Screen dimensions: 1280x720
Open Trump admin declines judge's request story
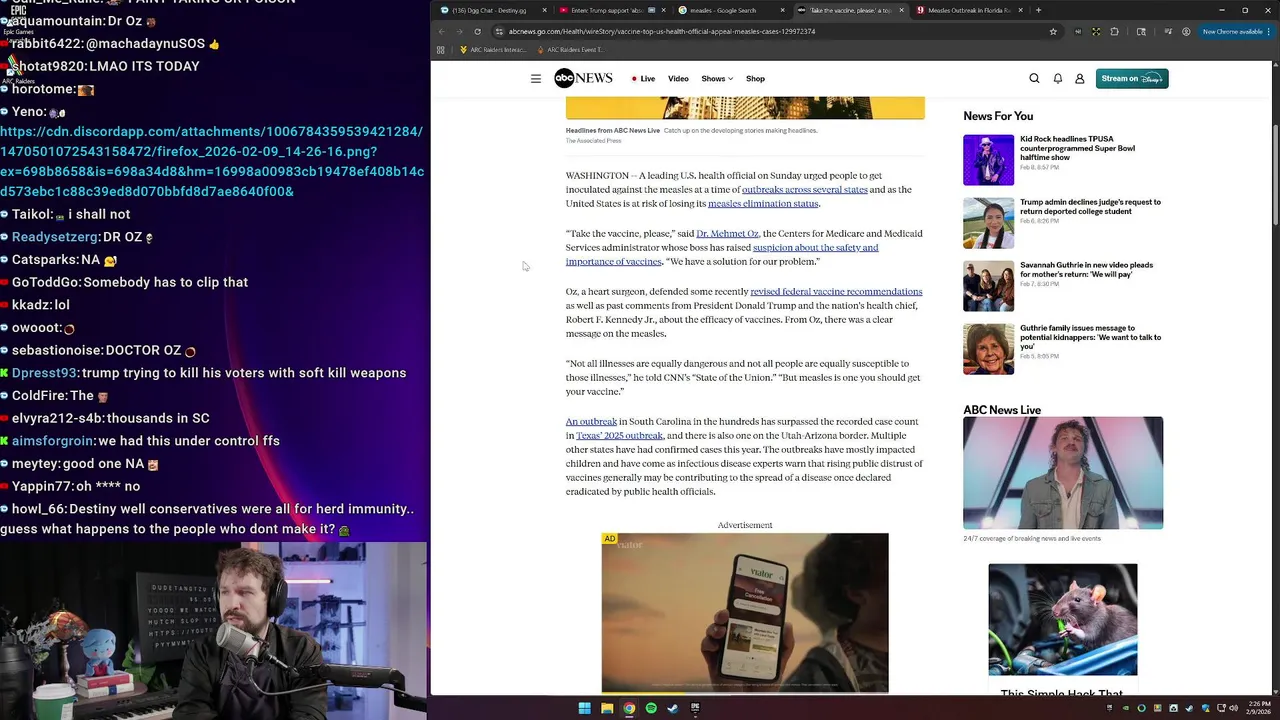coord(1090,207)
